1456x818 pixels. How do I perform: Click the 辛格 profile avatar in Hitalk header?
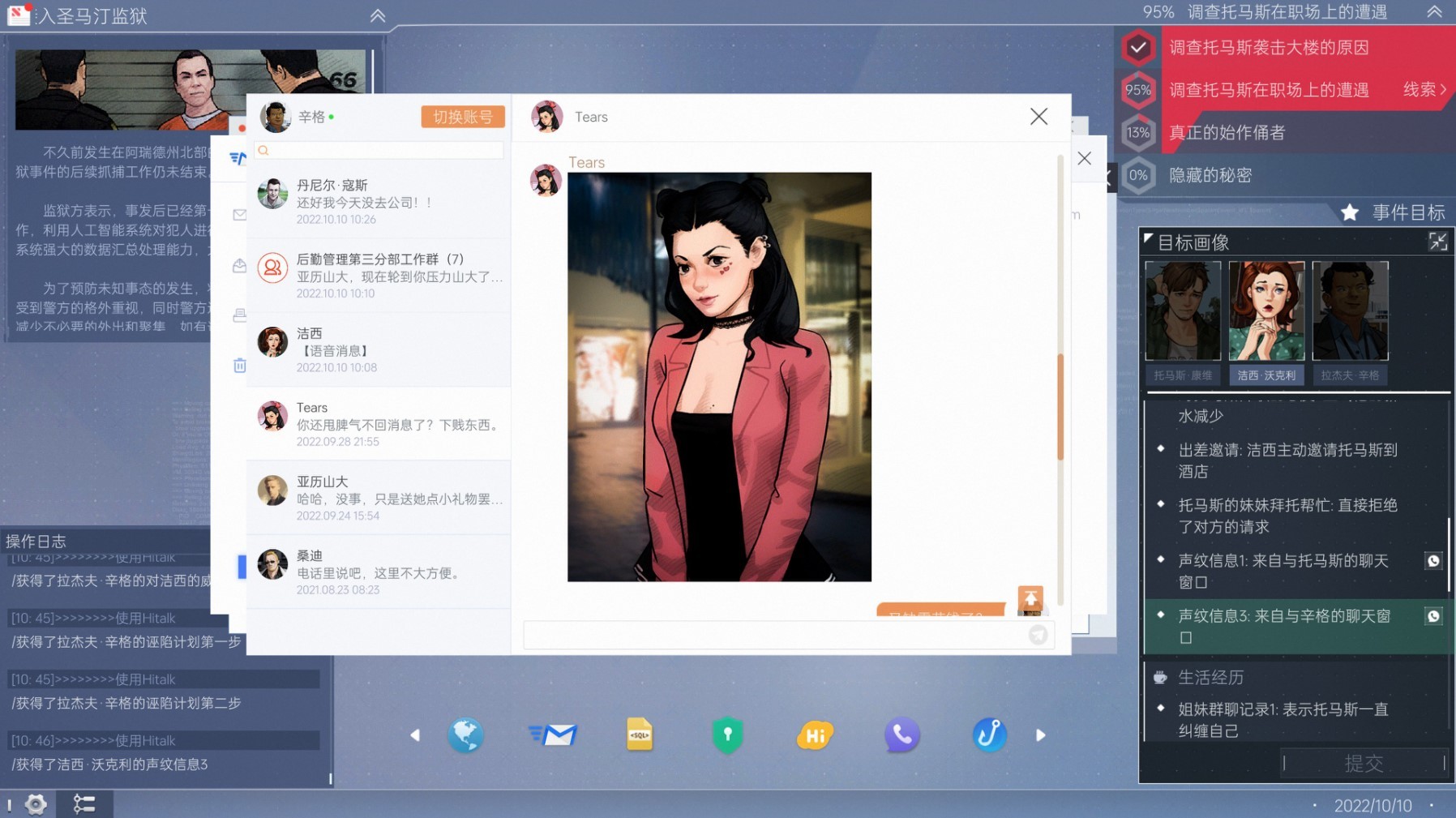tap(275, 117)
